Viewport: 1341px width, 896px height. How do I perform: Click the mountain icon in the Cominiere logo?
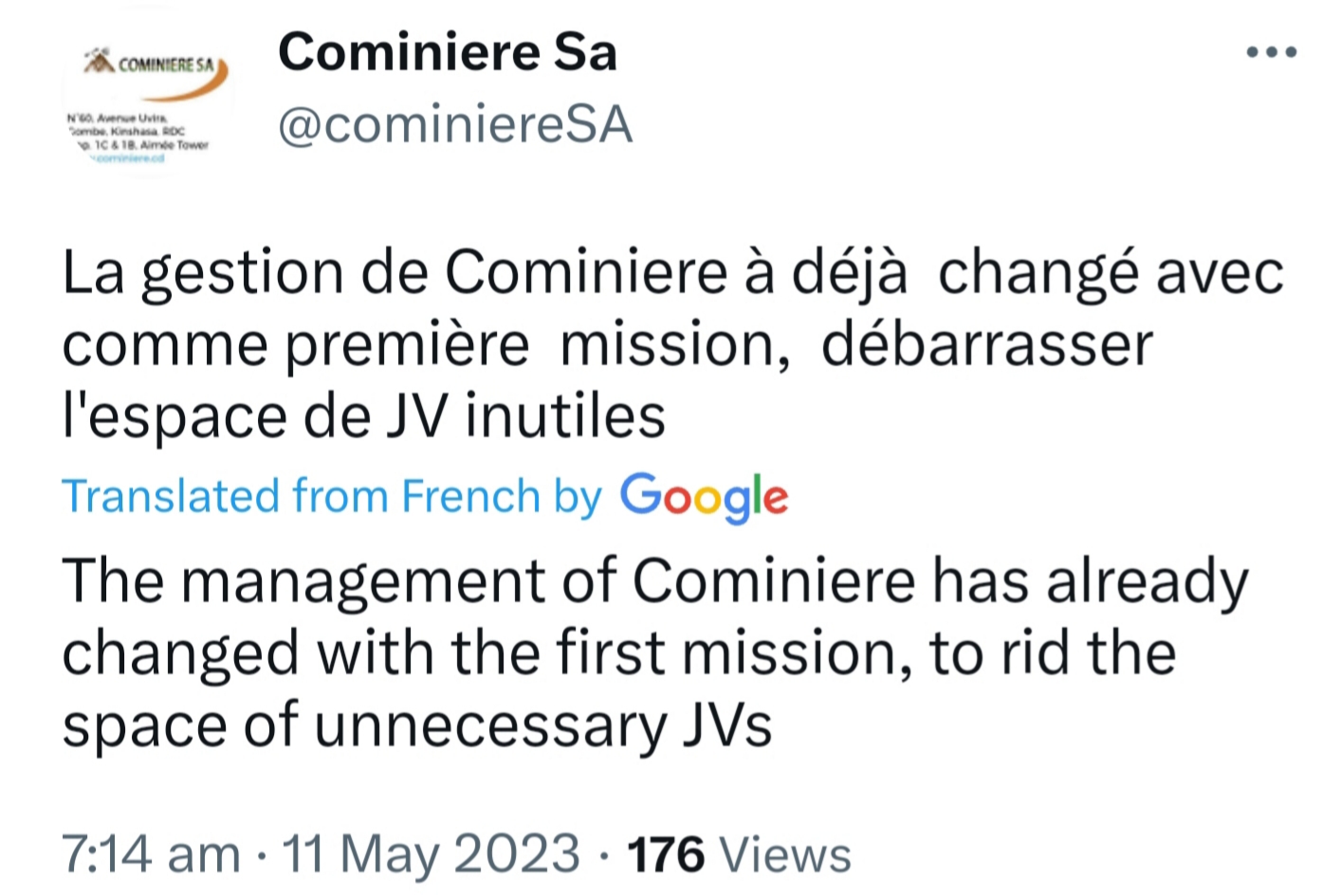(99, 62)
